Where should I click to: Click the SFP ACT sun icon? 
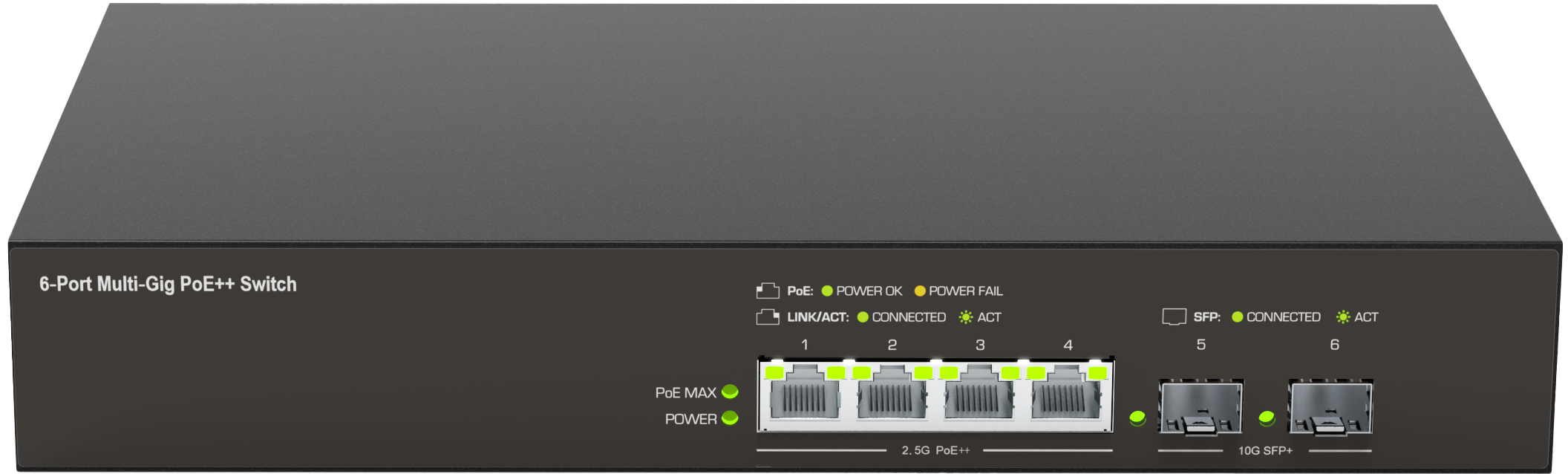(x=1343, y=317)
